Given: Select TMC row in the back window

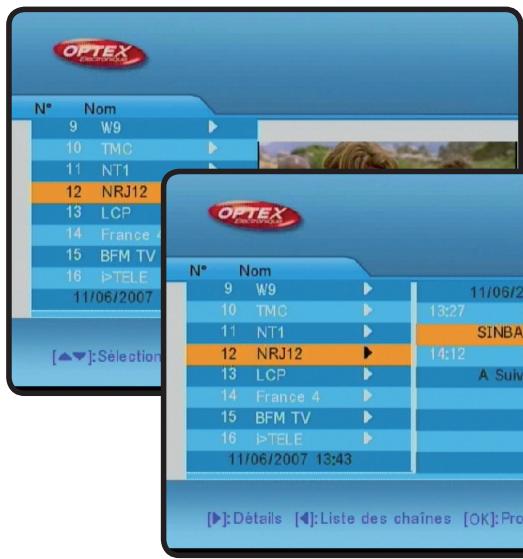Looking at the screenshot, I should 144,149.
